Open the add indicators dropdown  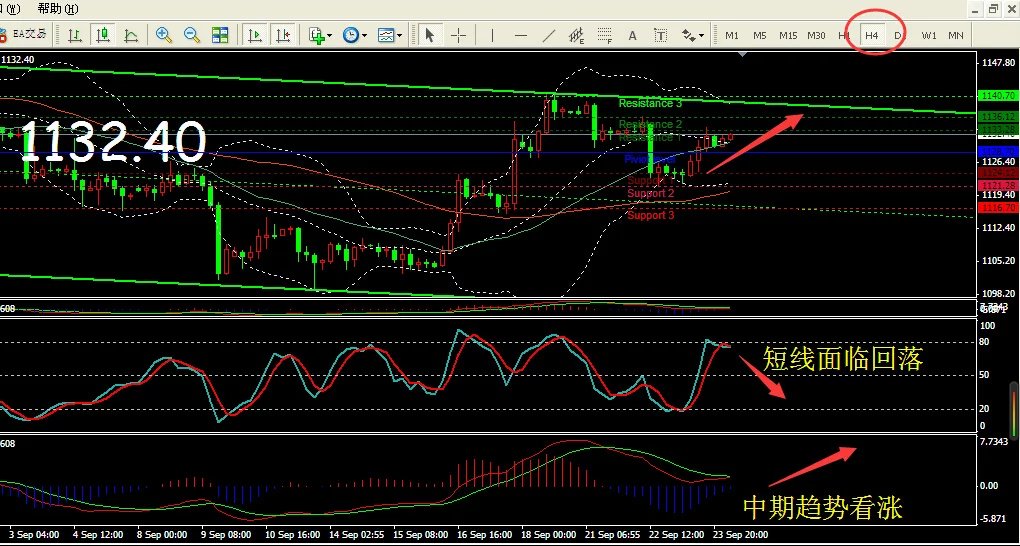[320, 35]
